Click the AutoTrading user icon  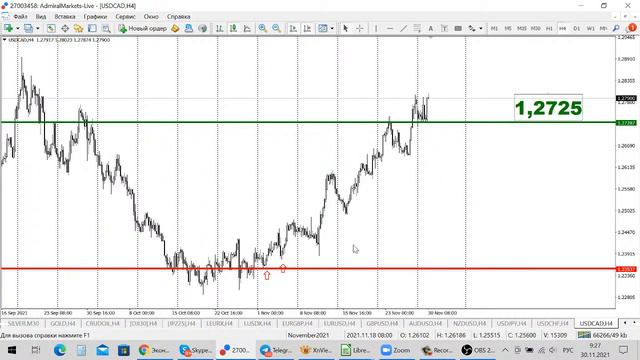(189, 28)
